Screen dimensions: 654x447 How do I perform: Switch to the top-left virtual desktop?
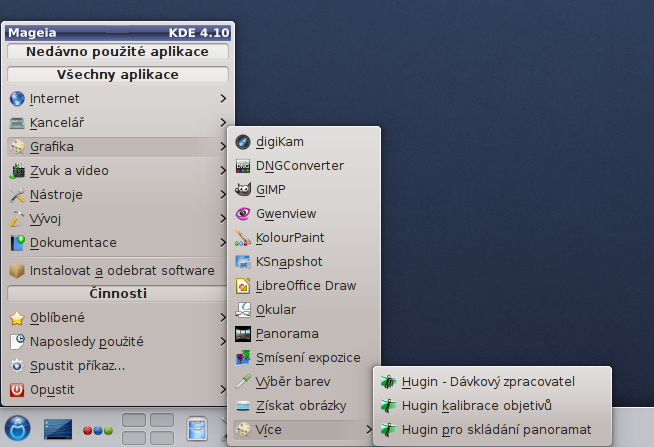coord(134,420)
